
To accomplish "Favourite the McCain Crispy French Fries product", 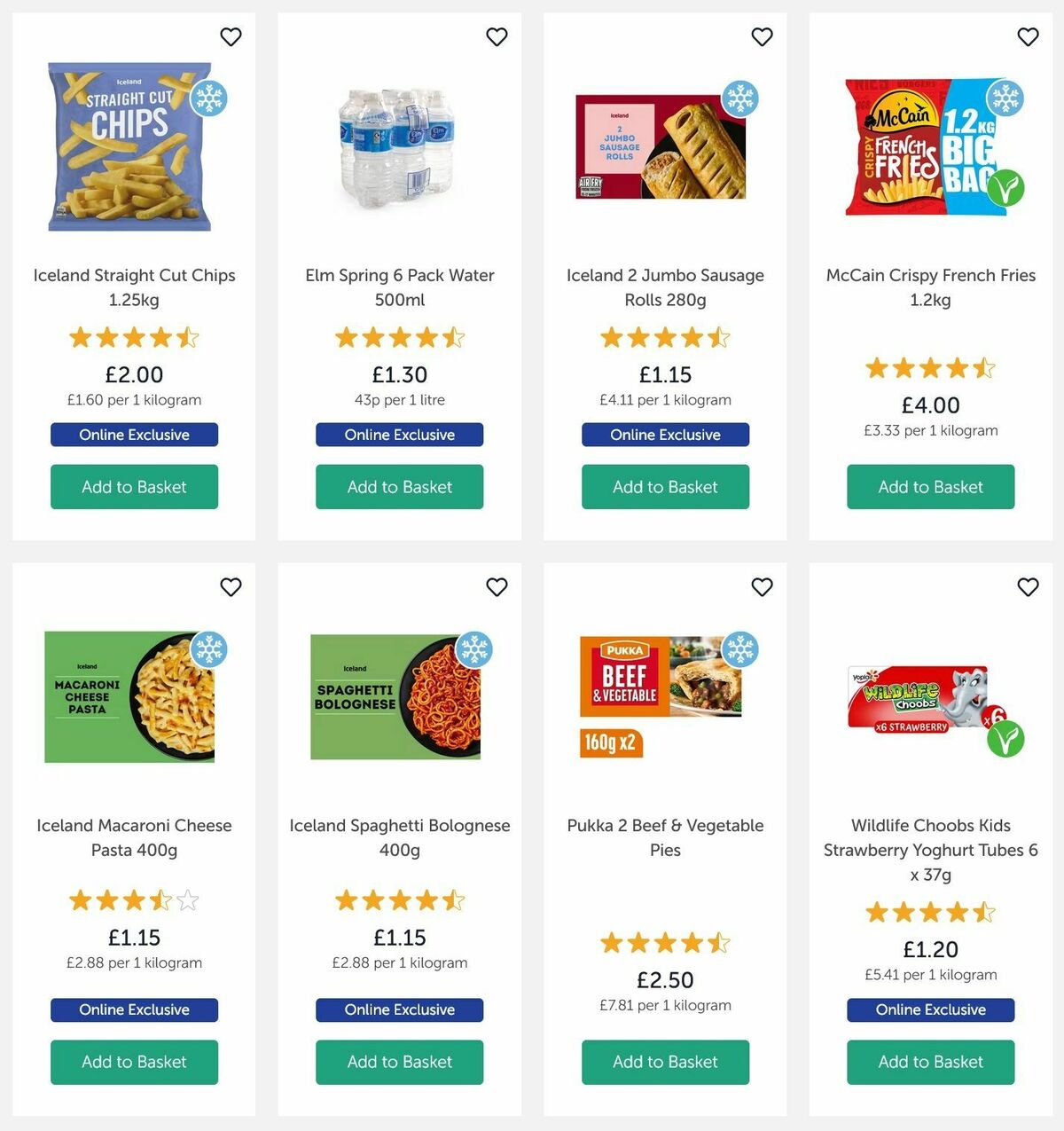I will click(1028, 37).
